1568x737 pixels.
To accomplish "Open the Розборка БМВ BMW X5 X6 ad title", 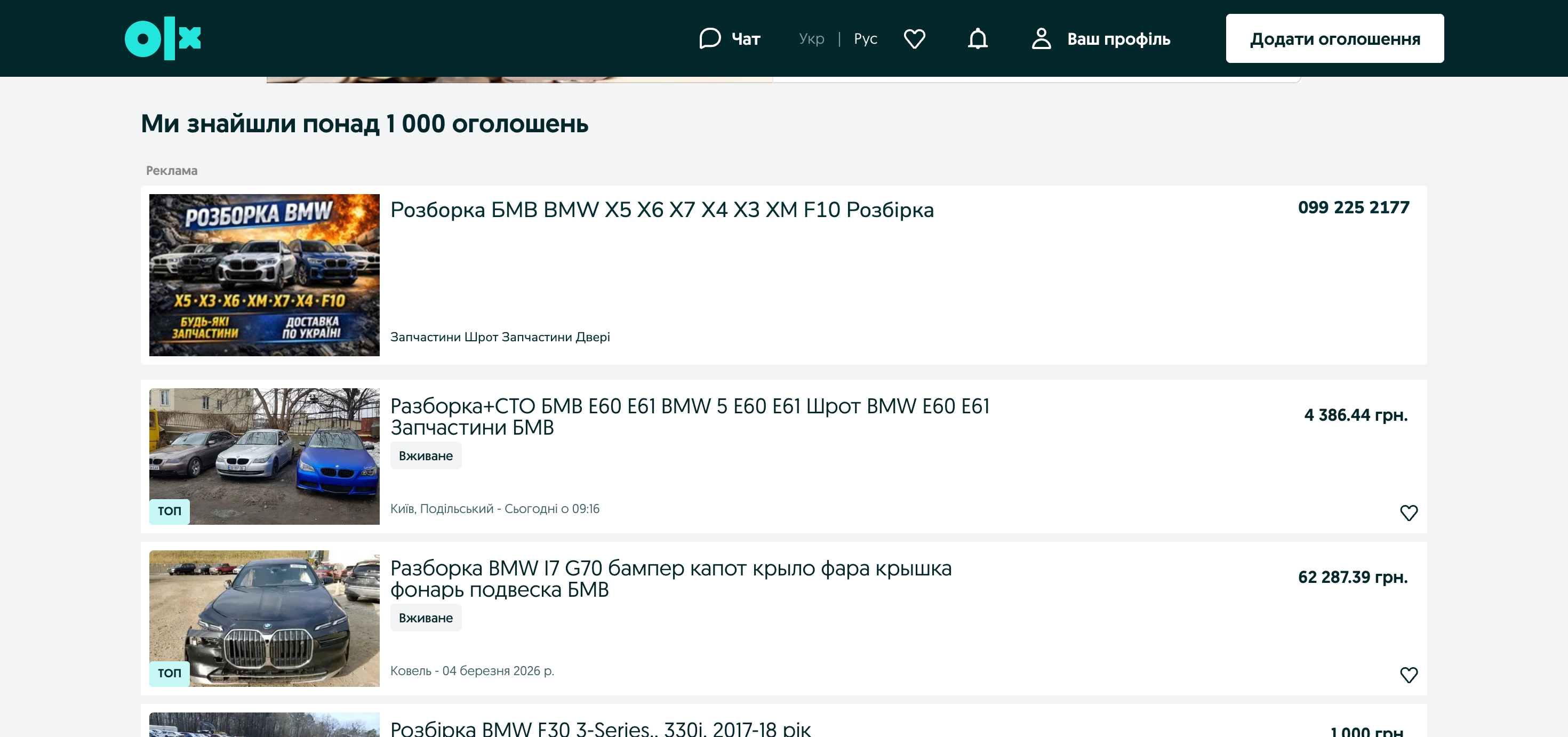I will pyautogui.click(x=662, y=210).
